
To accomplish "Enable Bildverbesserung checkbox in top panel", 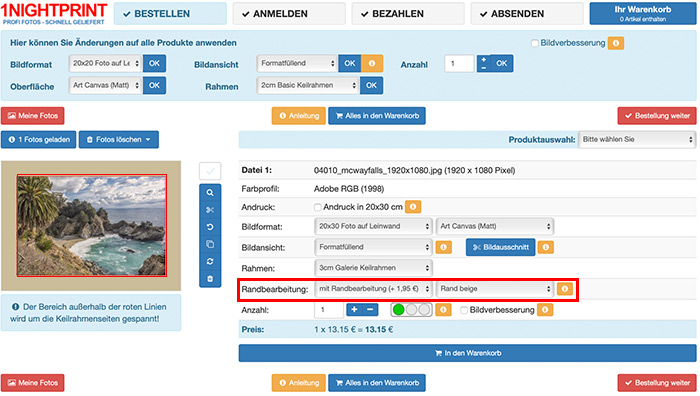I will 535,43.
